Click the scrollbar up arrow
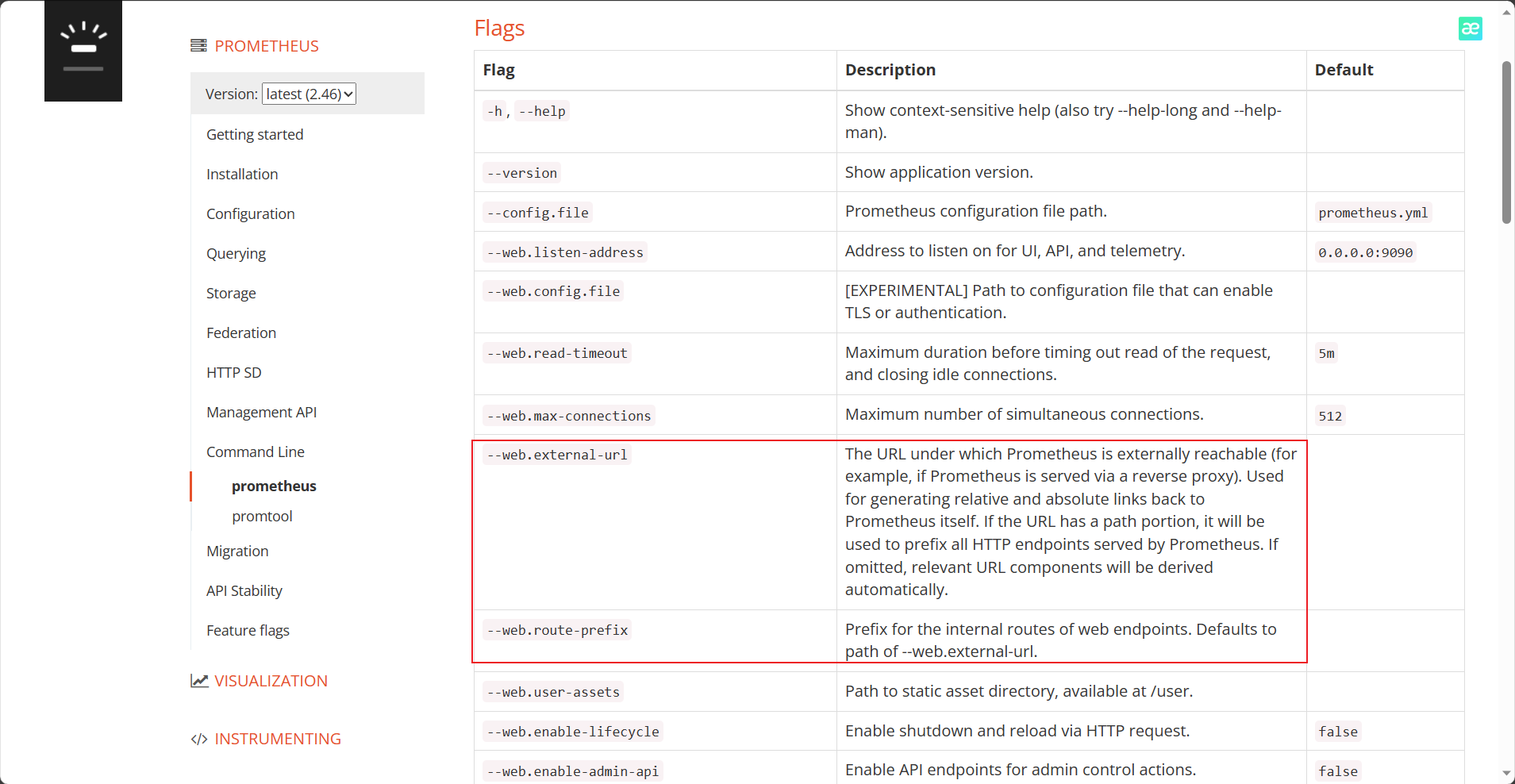 pos(1506,12)
